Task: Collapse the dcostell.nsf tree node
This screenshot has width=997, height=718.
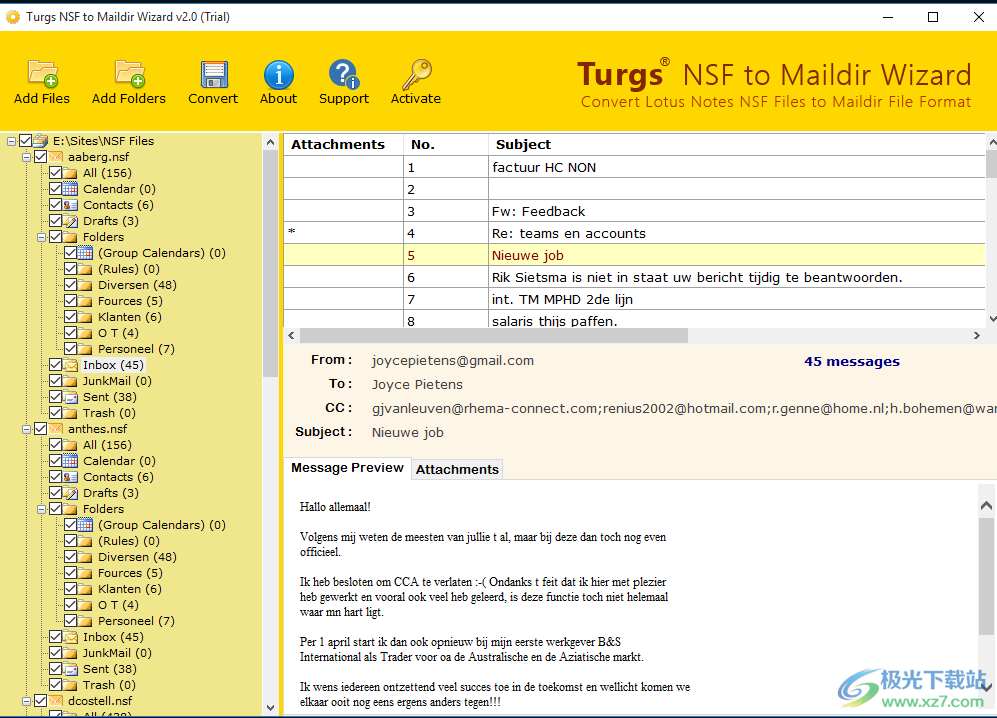Action: coord(26,701)
